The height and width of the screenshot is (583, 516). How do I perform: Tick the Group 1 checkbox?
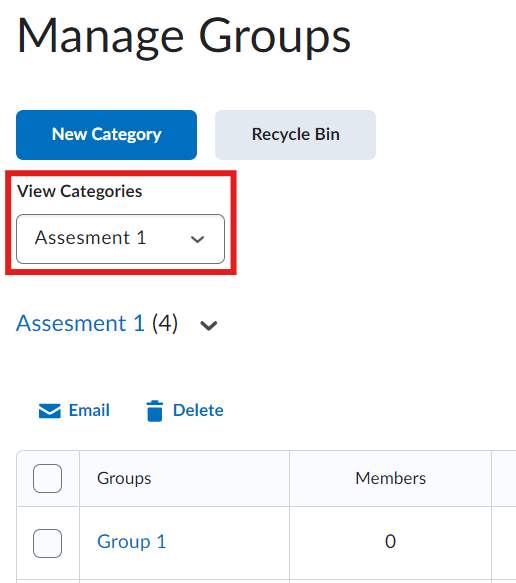click(48, 543)
